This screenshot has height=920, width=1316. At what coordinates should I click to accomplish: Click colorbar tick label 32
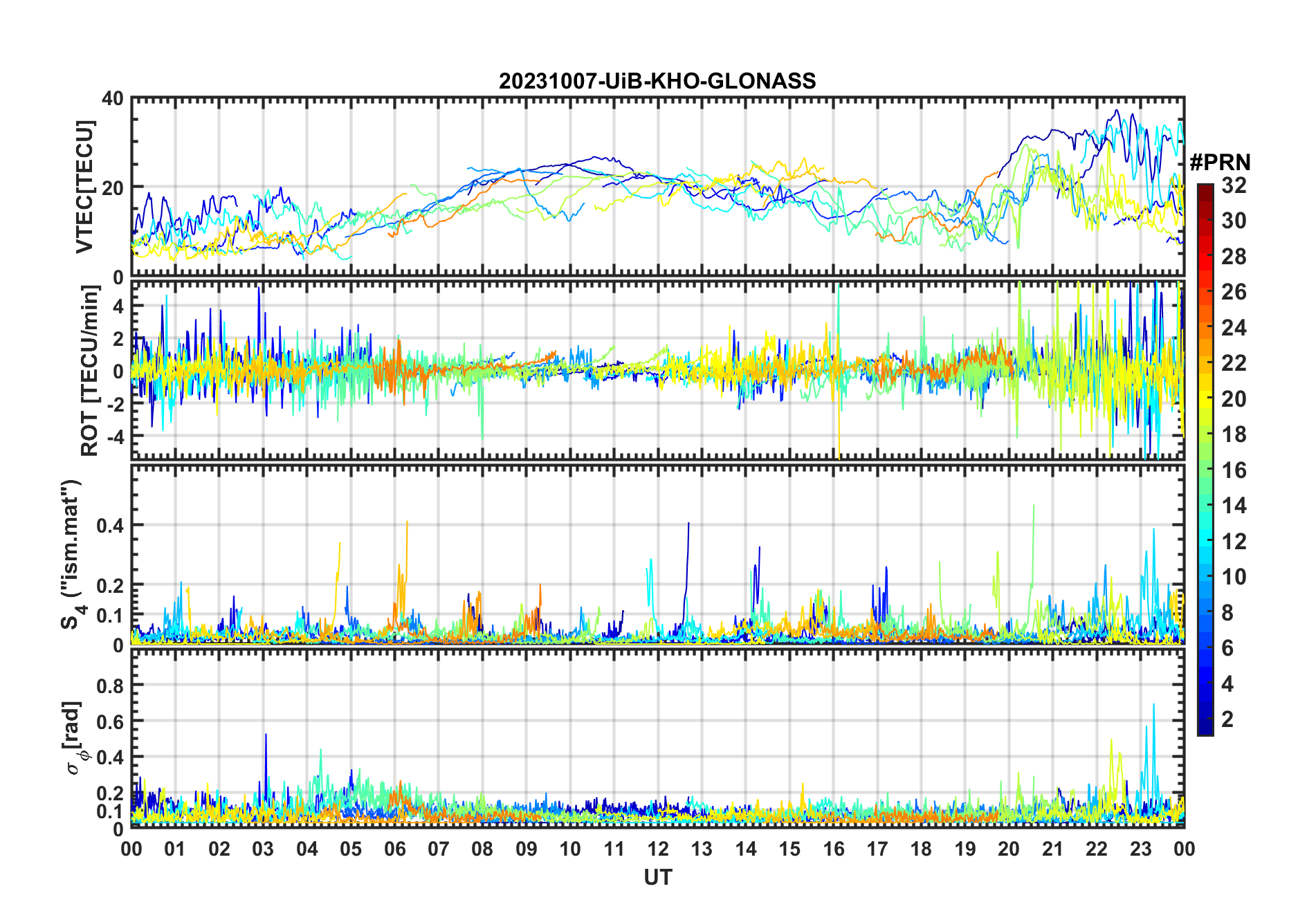tap(1234, 185)
